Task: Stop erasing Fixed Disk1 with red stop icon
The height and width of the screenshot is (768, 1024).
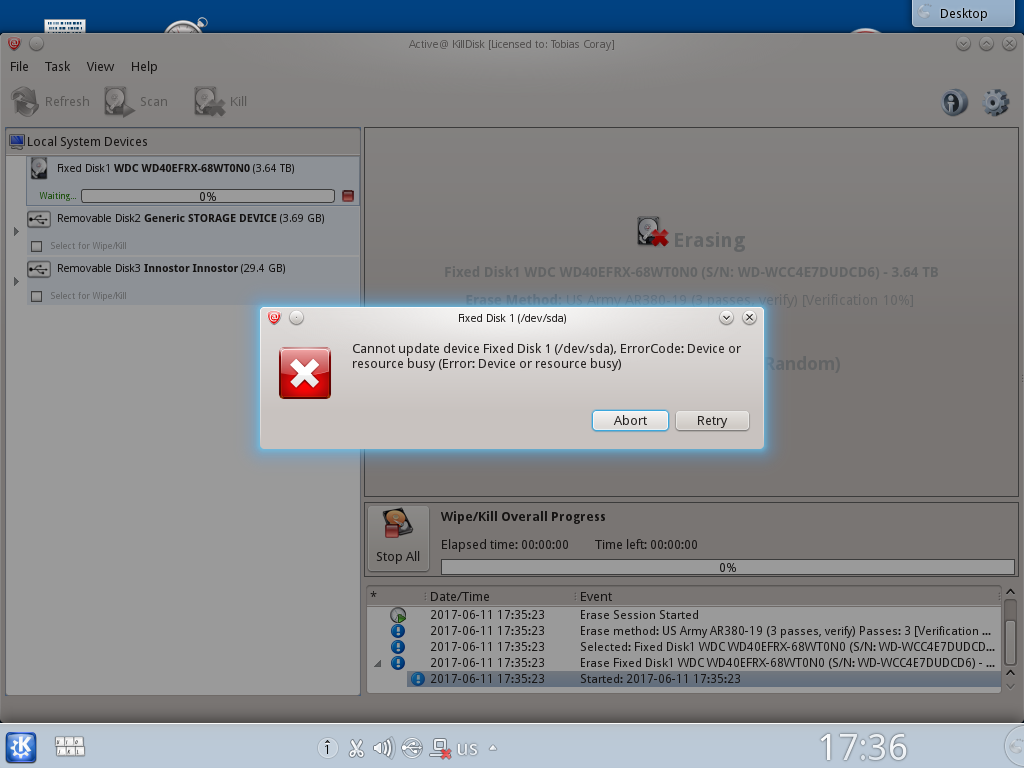Action: point(348,196)
